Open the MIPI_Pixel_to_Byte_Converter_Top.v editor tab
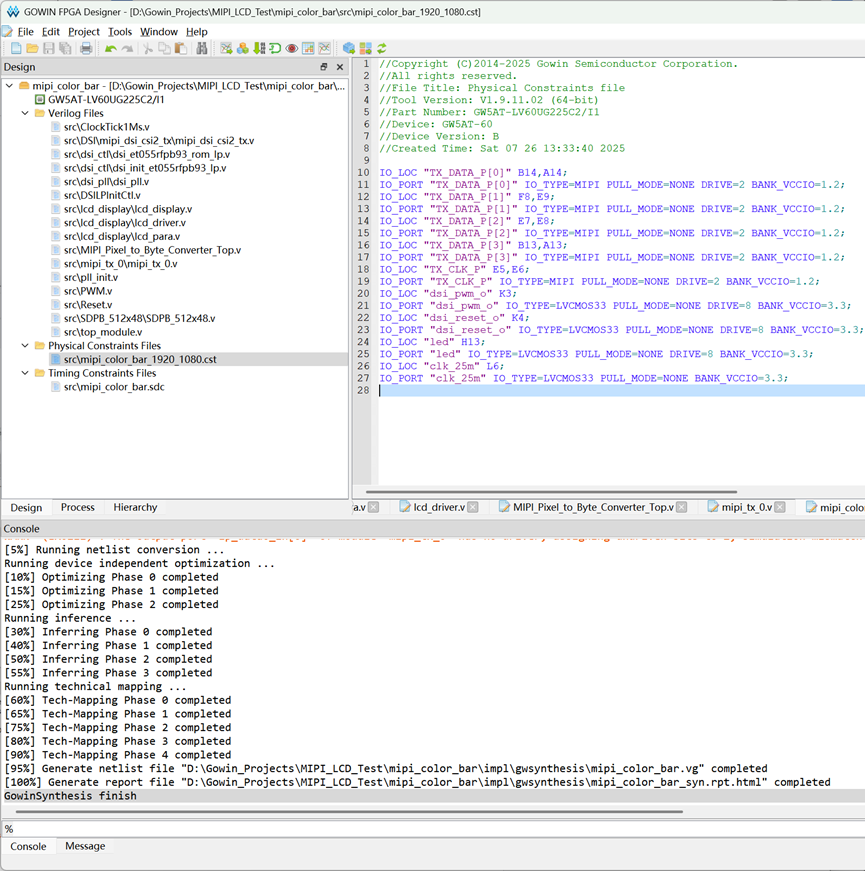This screenshot has height=871, width=865. 593,507
